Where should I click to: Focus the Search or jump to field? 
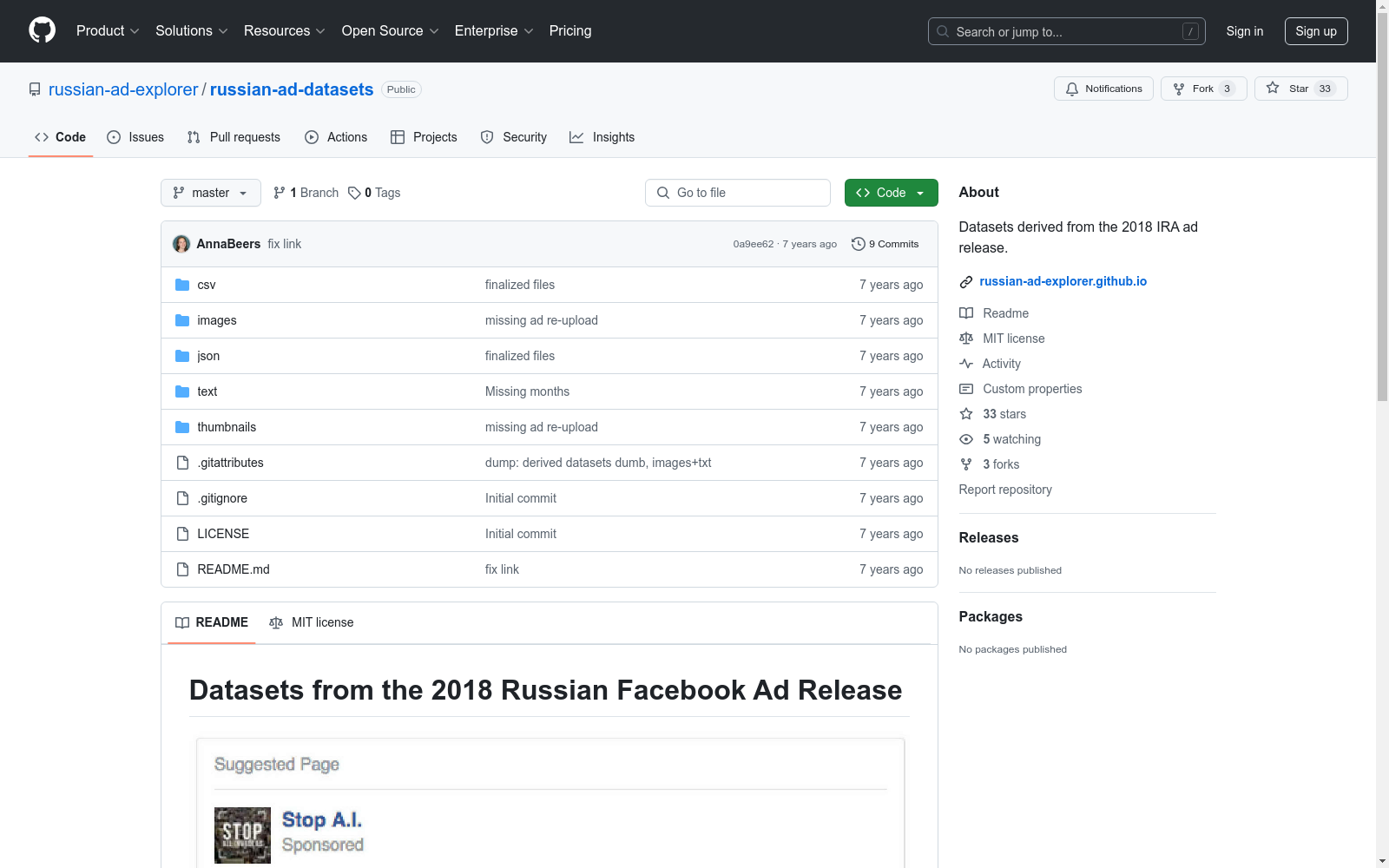click(1067, 31)
